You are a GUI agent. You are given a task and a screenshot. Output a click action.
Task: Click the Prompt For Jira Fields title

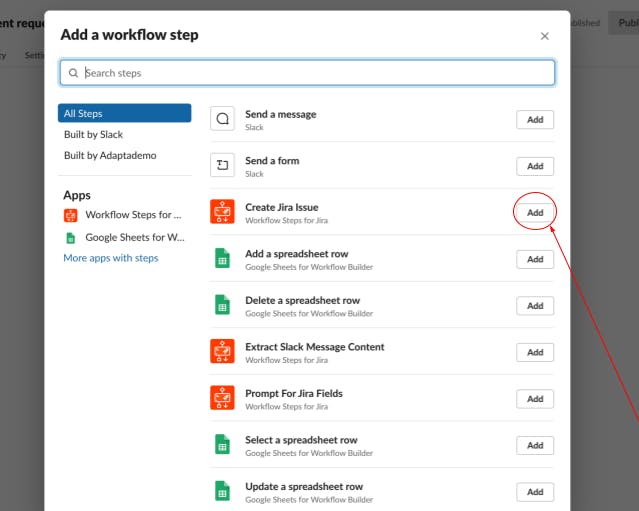point(294,393)
